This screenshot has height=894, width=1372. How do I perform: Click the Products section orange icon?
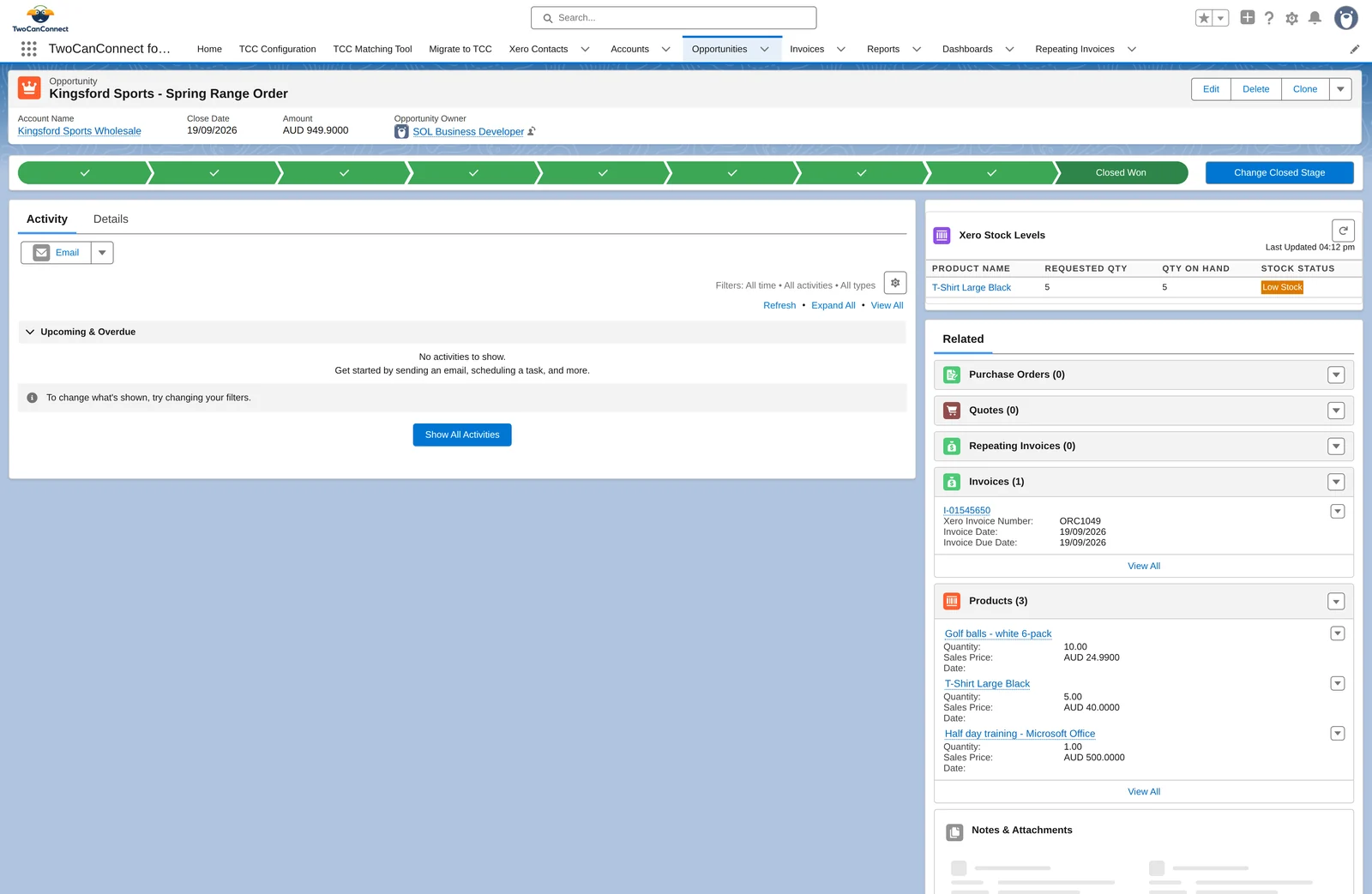point(952,601)
